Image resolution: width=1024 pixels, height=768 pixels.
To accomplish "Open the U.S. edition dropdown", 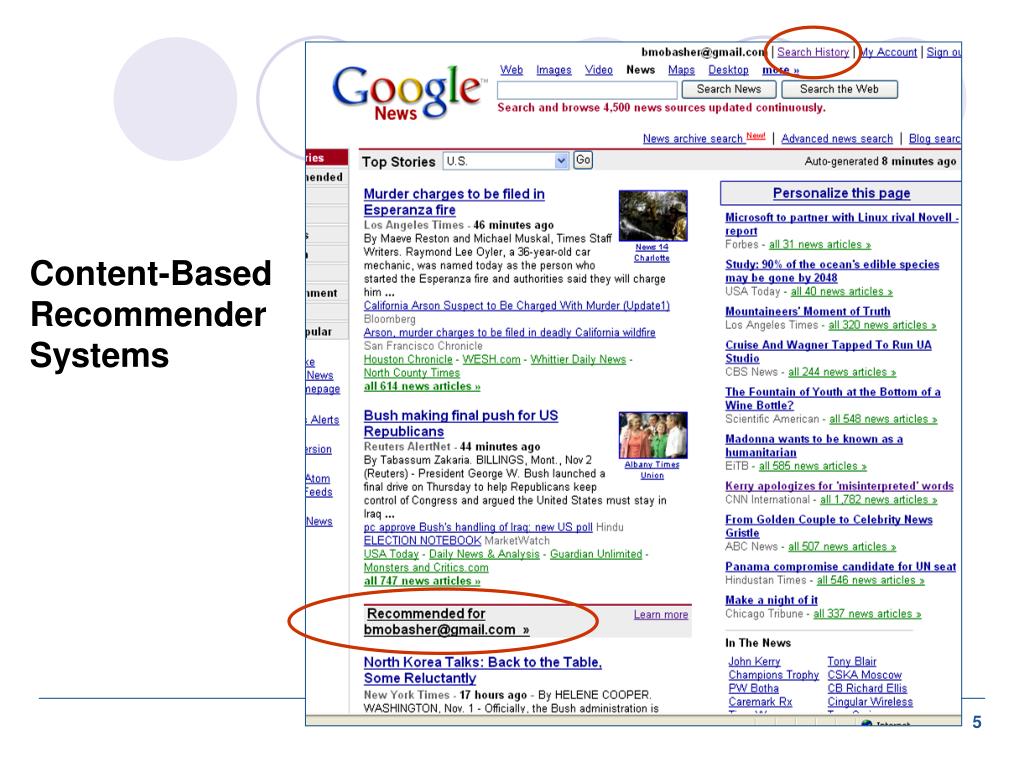I will click(x=506, y=161).
